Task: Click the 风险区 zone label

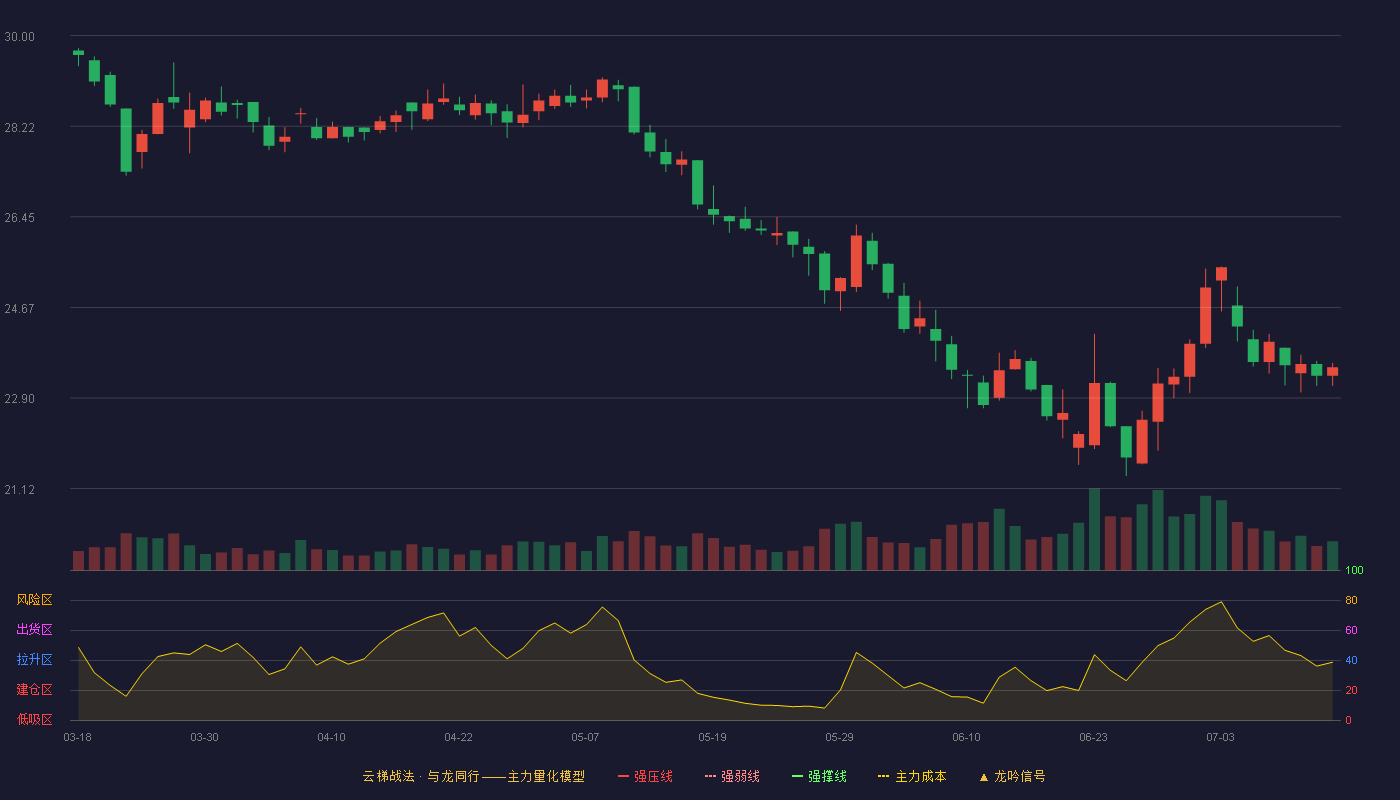Action: 34,600
